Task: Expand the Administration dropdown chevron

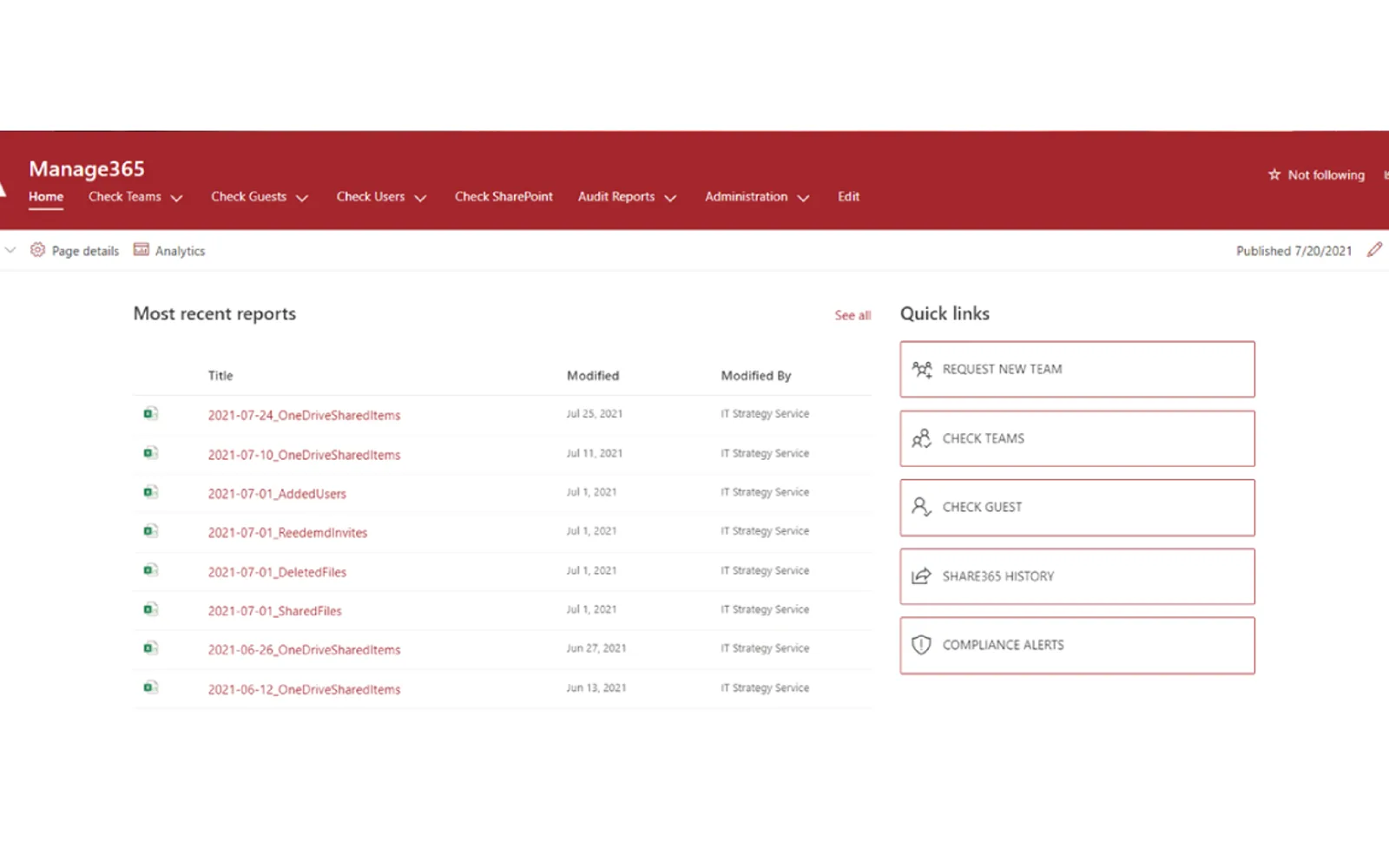Action: tap(803, 199)
